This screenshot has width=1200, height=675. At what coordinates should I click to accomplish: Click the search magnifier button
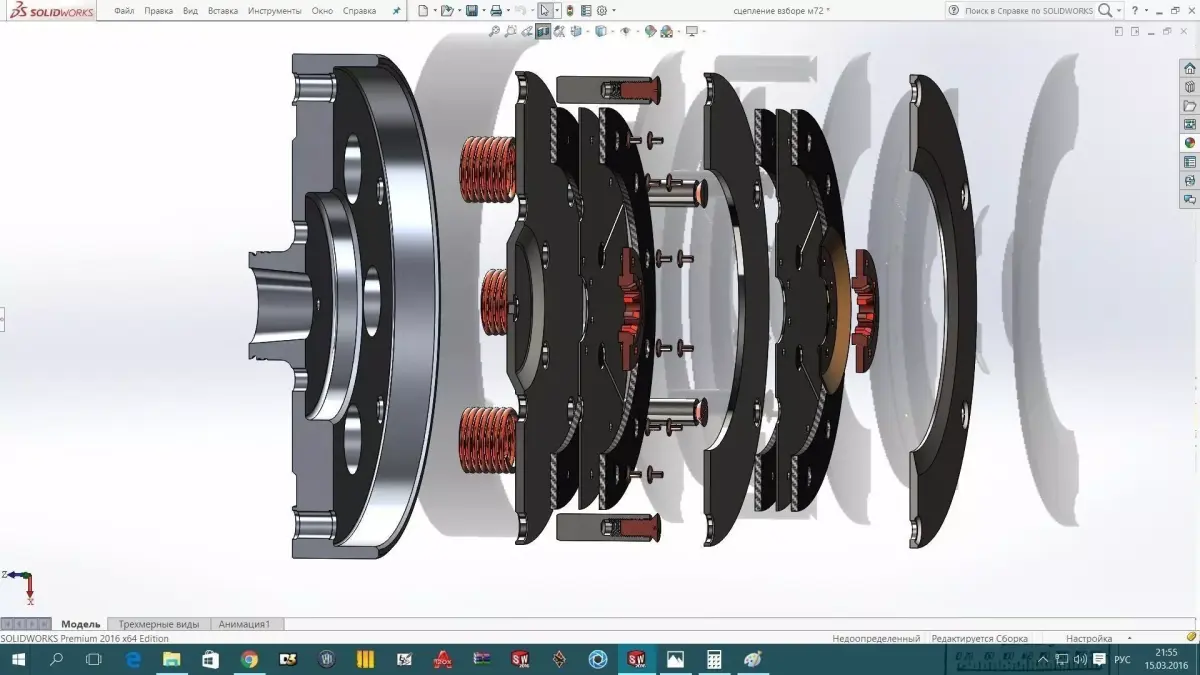click(x=1104, y=10)
